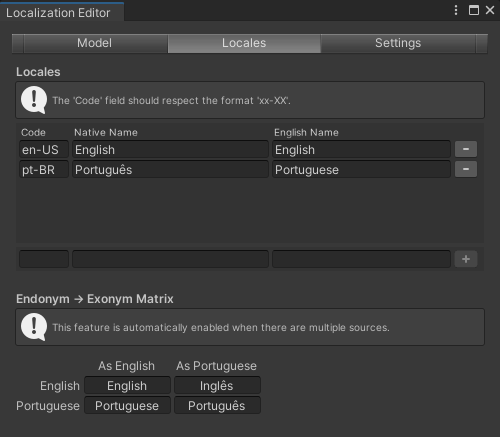The width and height of the screenshot is (500, 437).
Task: Click the plus button to add locale
Action: click(x=466, y=259)
